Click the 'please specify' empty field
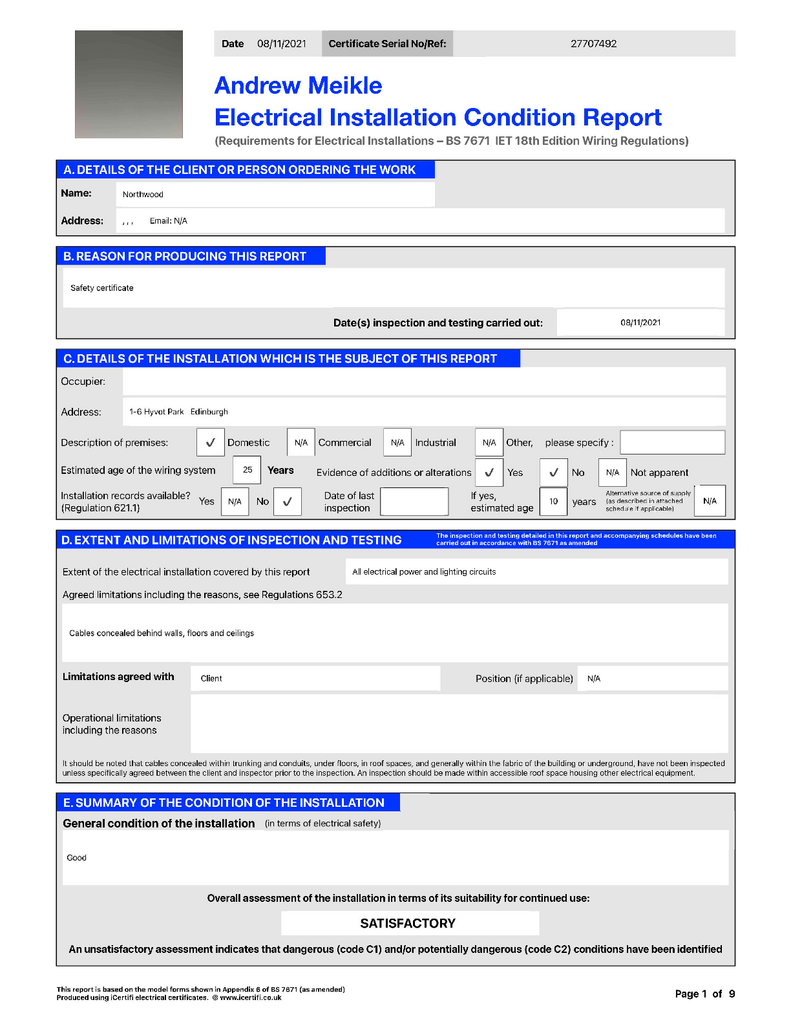Image resolution: width=791 pixels, height=1024 pixels. pyautogui.click(x=672, y=442)
